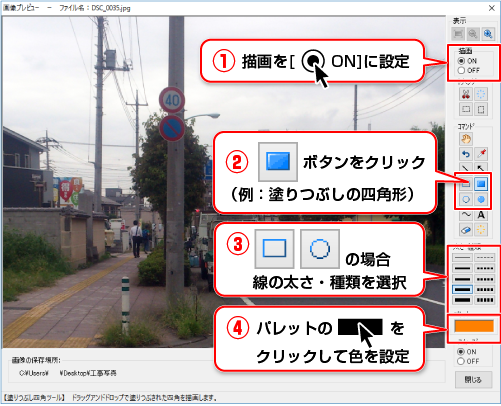Image resolution: width=501 pixels, height=406 pixels.
Task: Select the outline rectangle tool
Action: pos(466,184)
